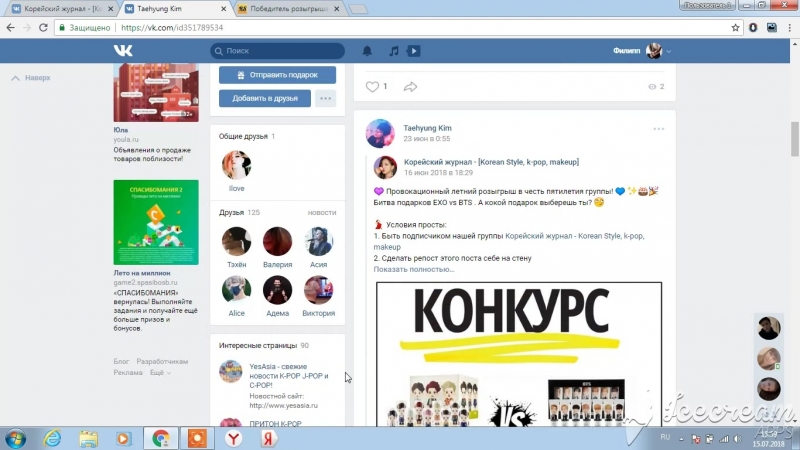Open the red Я Yandex icon in taskbar

click(x=268, y=438)
